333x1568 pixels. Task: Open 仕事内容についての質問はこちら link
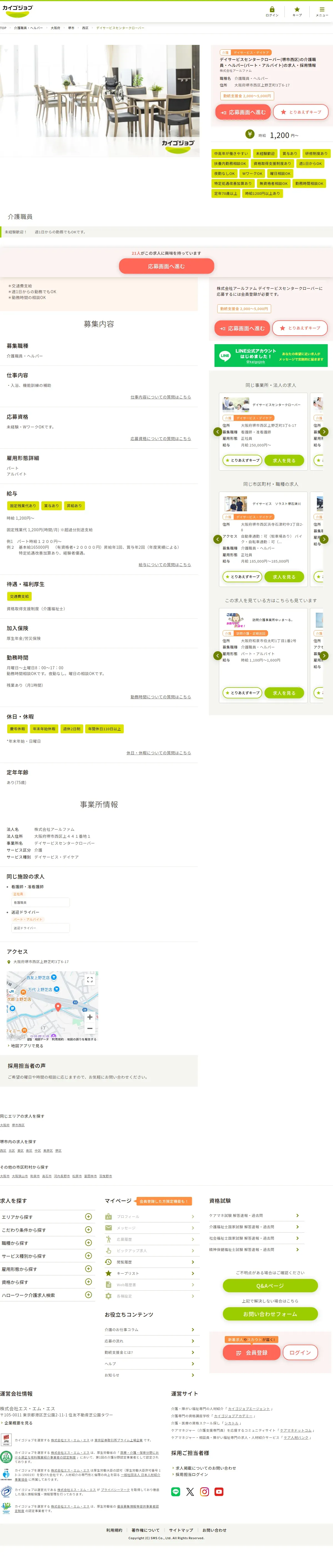pos(160,397)
